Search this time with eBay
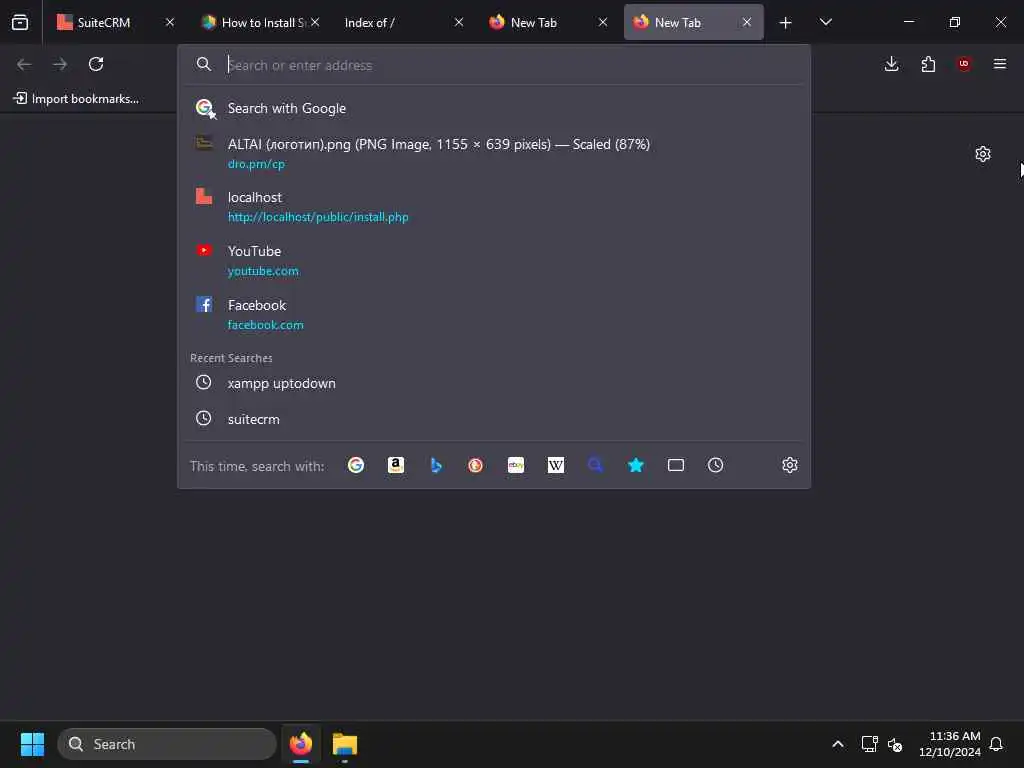Viewport: 1024px width, 768px height. click(516, 465)
